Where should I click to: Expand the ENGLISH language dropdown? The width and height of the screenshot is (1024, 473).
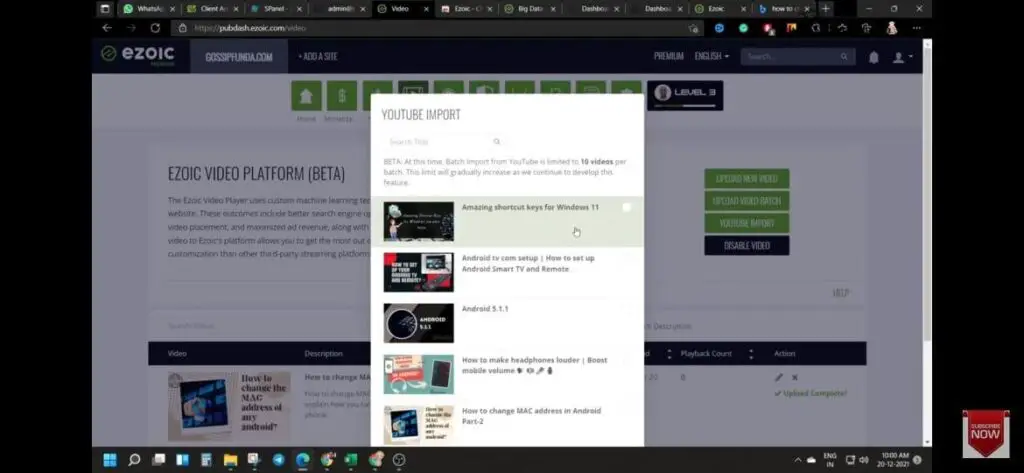point(712,57)
